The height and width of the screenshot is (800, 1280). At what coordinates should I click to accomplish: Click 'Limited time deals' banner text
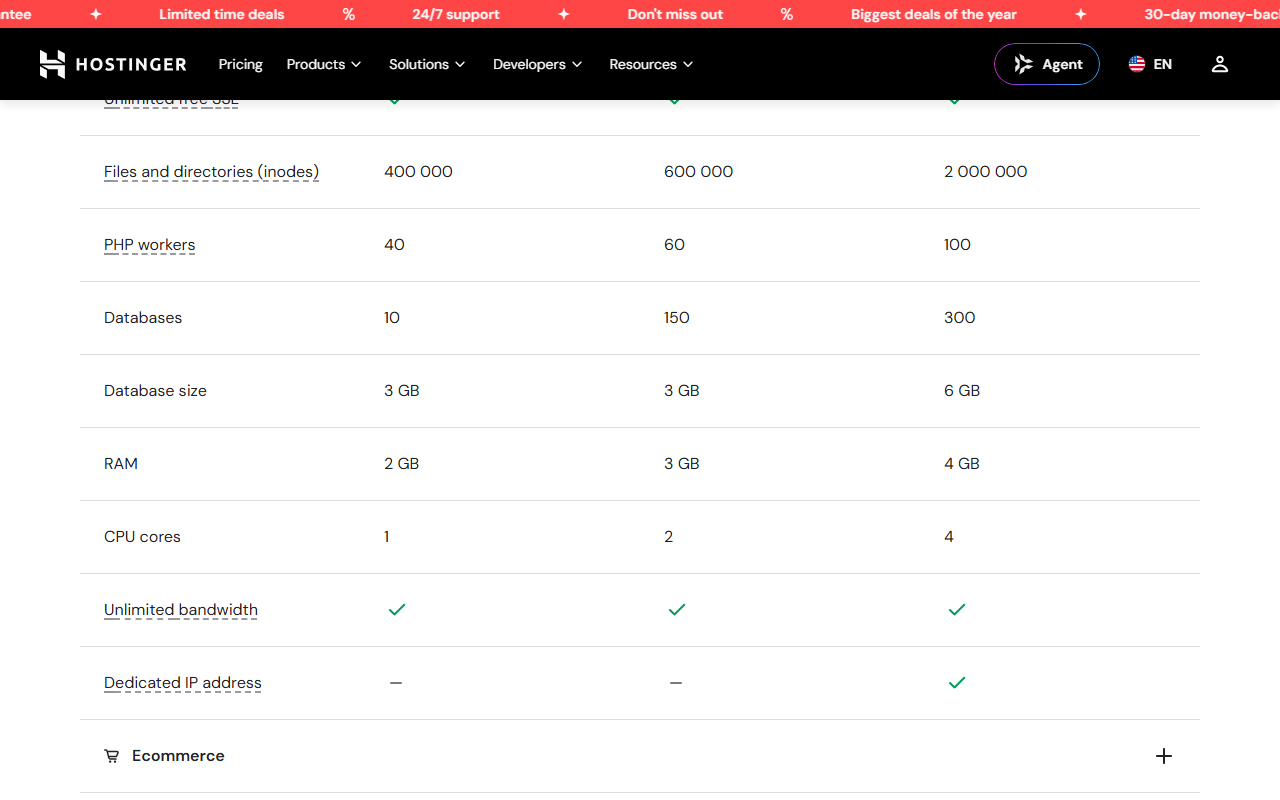(222, 14)
